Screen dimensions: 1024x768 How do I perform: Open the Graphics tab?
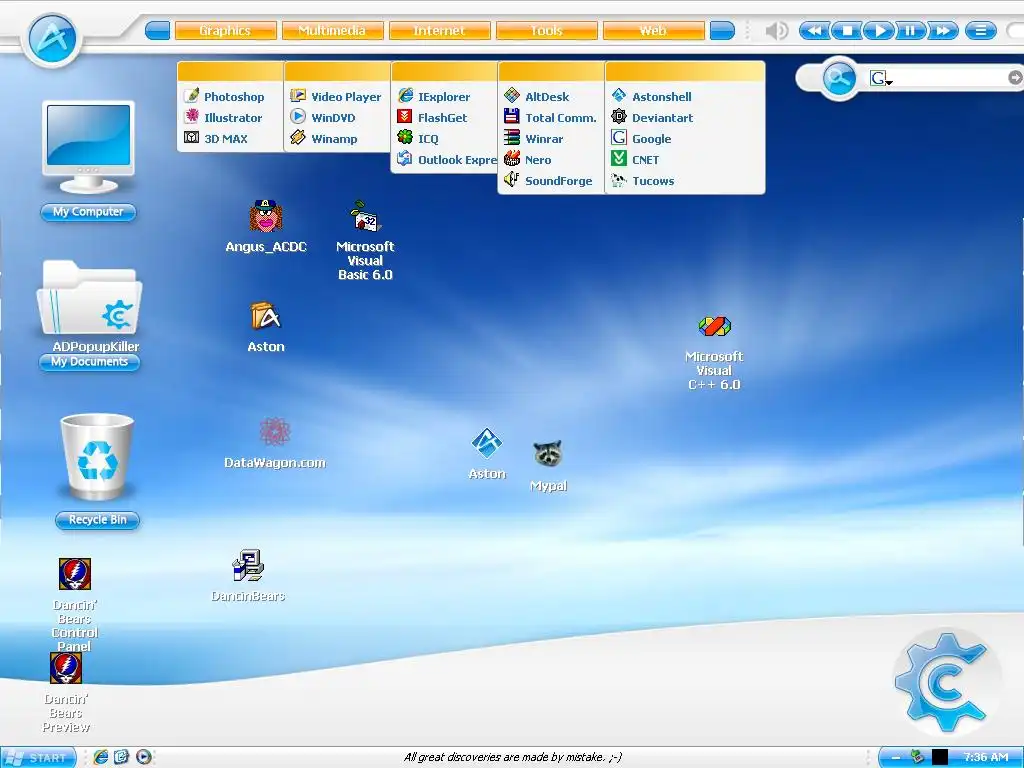(225, 31)
